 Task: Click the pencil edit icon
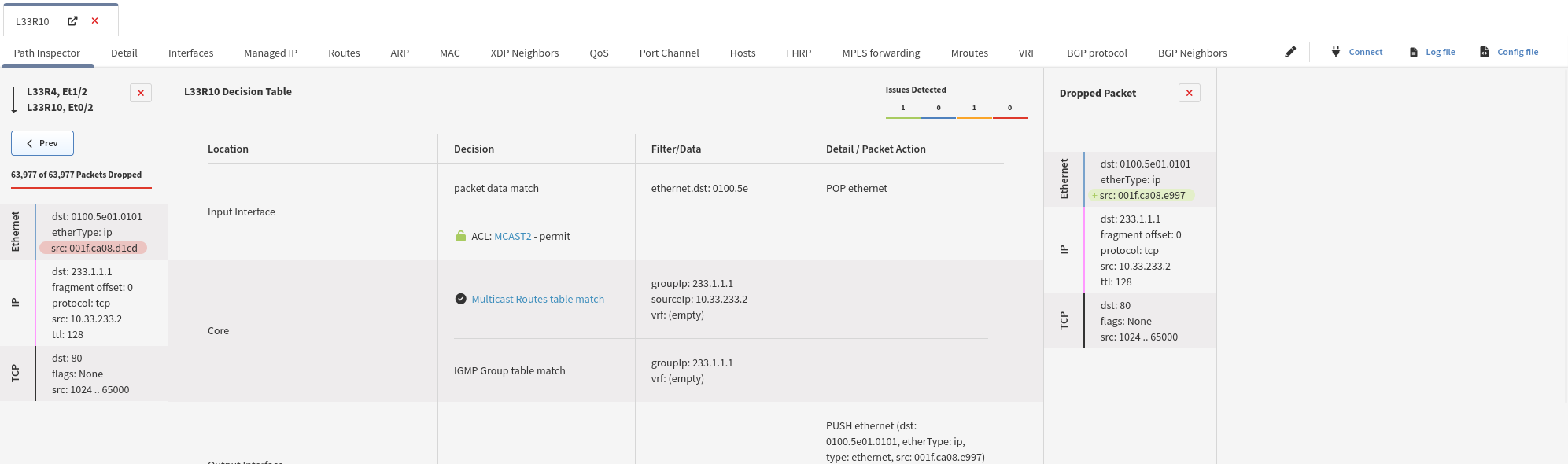(1290, 52)
